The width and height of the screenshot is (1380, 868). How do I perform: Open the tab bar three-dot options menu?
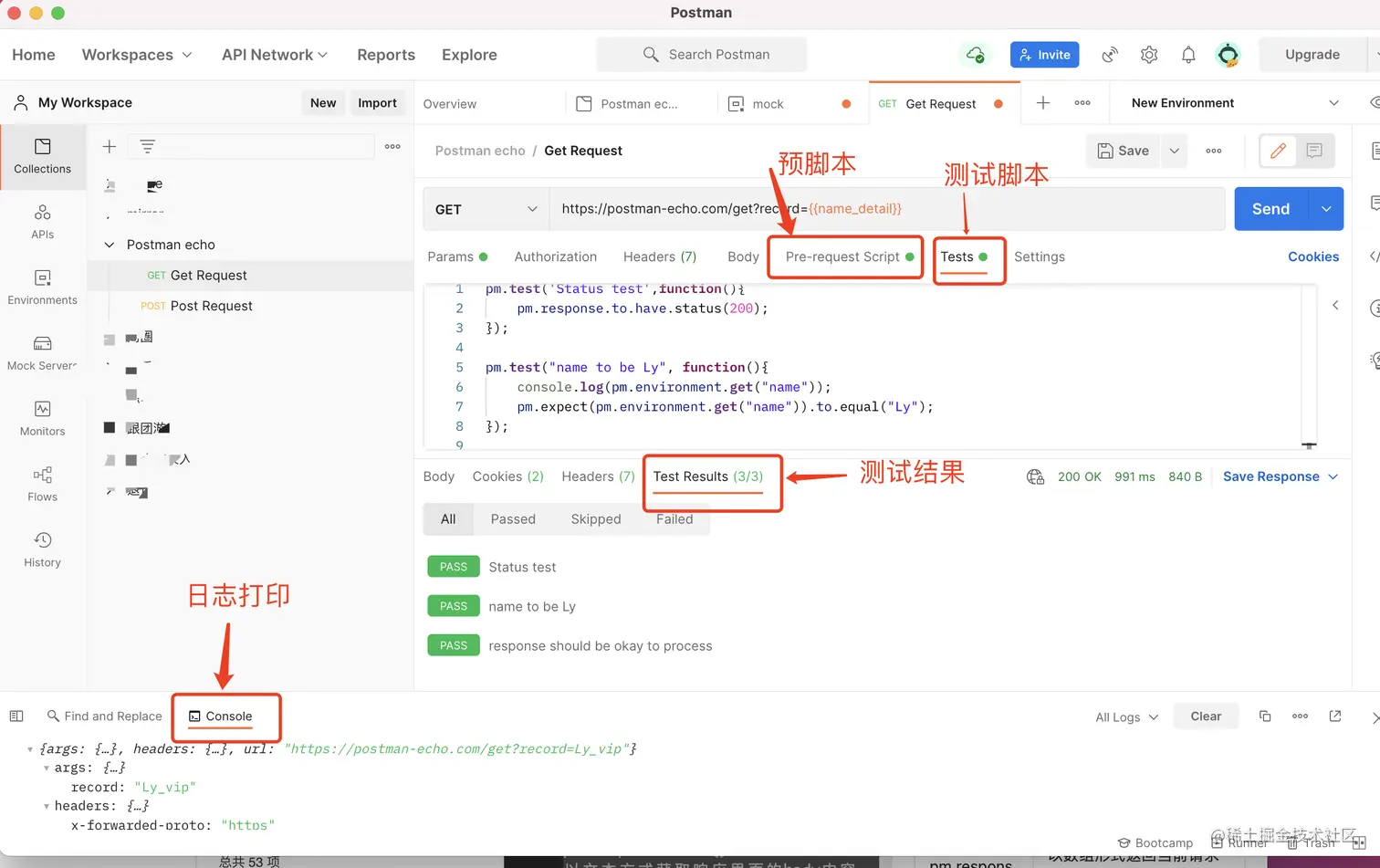1082,103
